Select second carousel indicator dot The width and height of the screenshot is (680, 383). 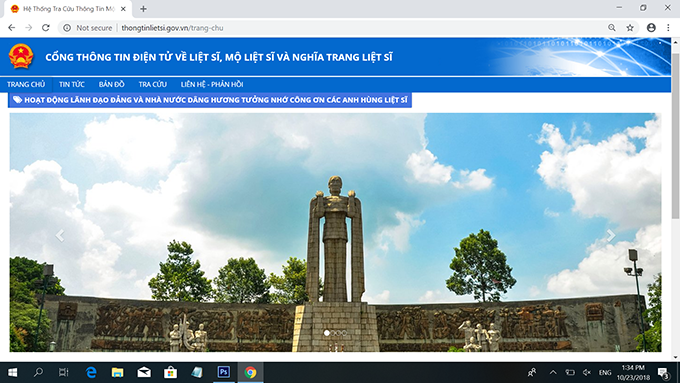(x=333, y=333)
